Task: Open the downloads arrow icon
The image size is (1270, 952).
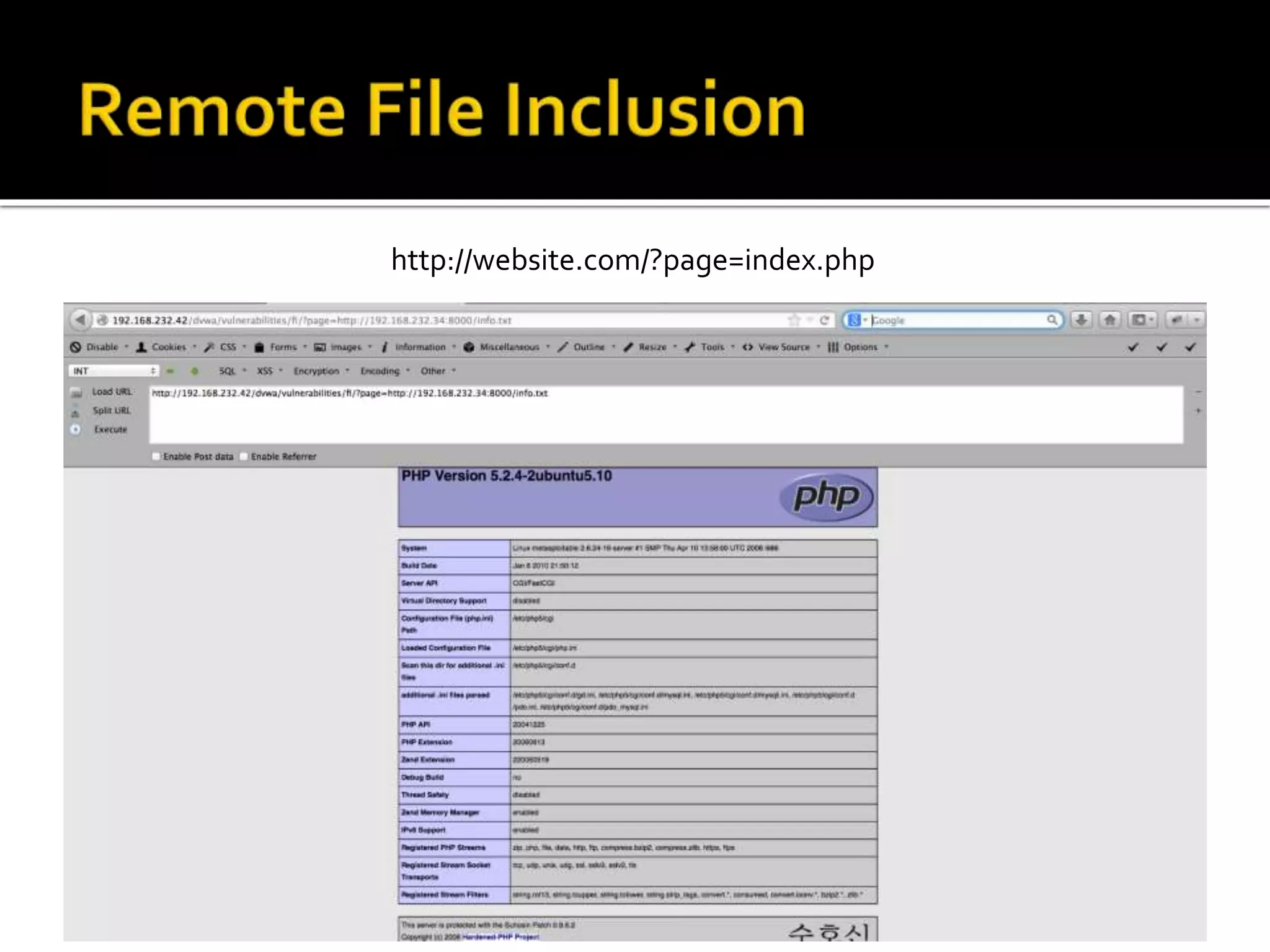Action: pyautogui.click(x=1081, y=320)
